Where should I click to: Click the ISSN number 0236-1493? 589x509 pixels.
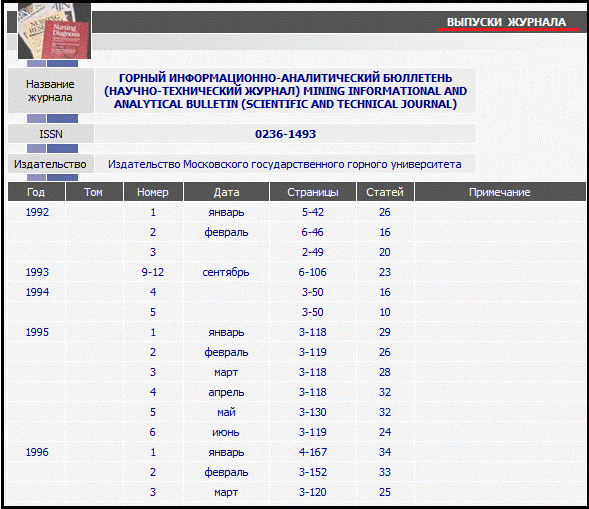pos(285,134)
